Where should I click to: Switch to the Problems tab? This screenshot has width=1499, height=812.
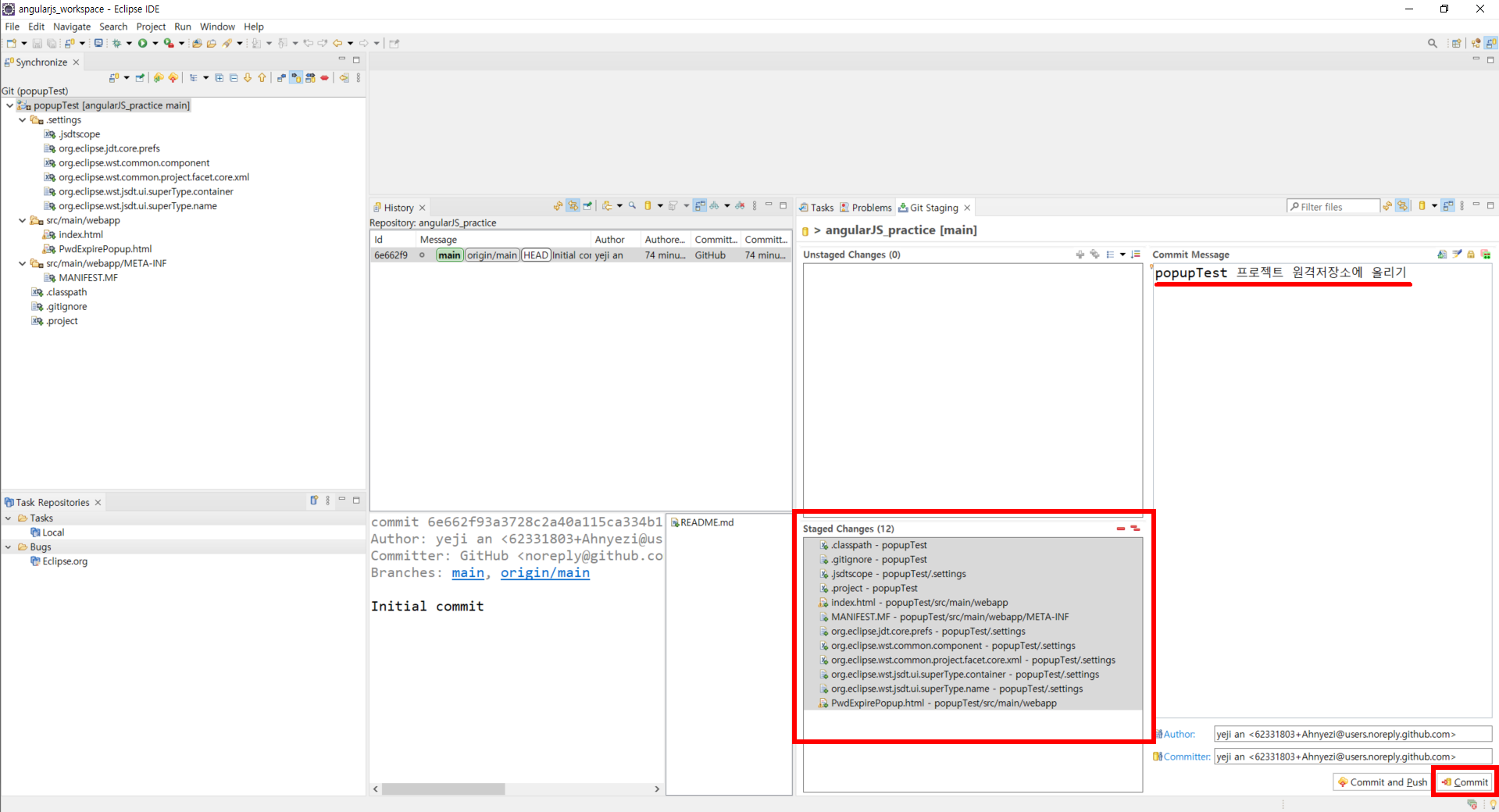[x=865, y=208]
